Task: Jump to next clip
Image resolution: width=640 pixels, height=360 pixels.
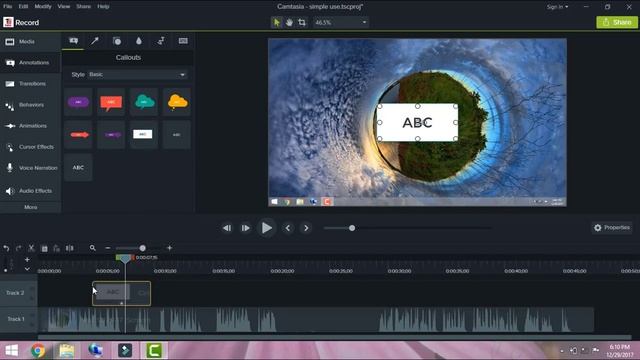Action: (x=306, y=228)
